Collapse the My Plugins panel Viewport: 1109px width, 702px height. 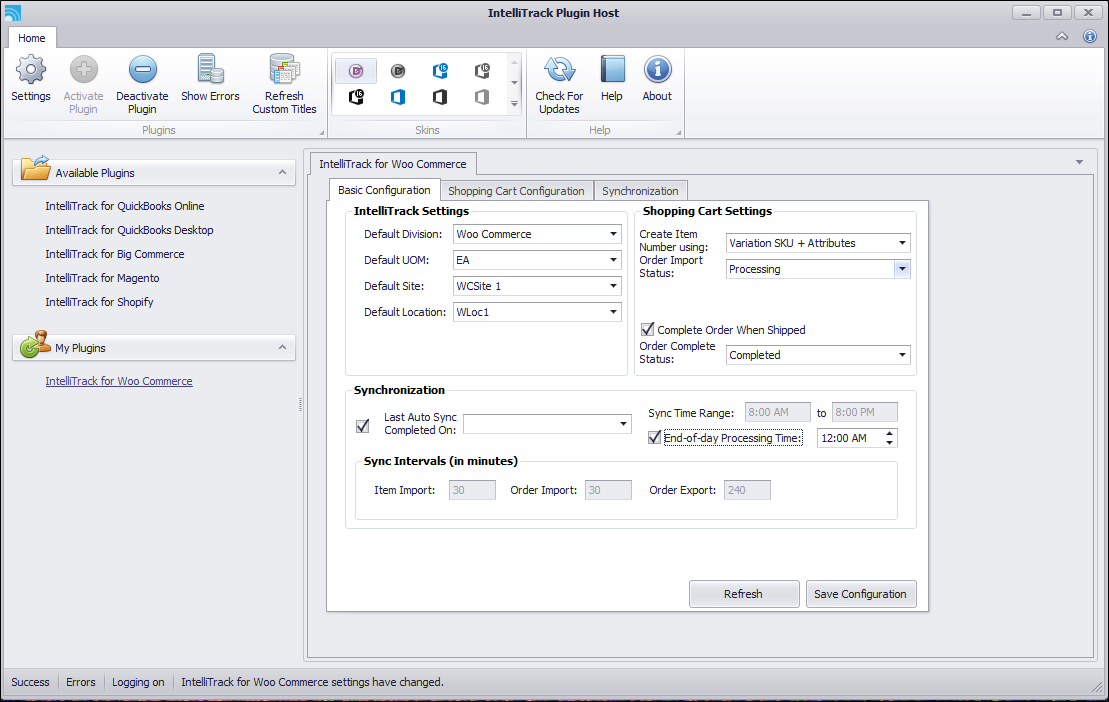[x=282, y=347]
